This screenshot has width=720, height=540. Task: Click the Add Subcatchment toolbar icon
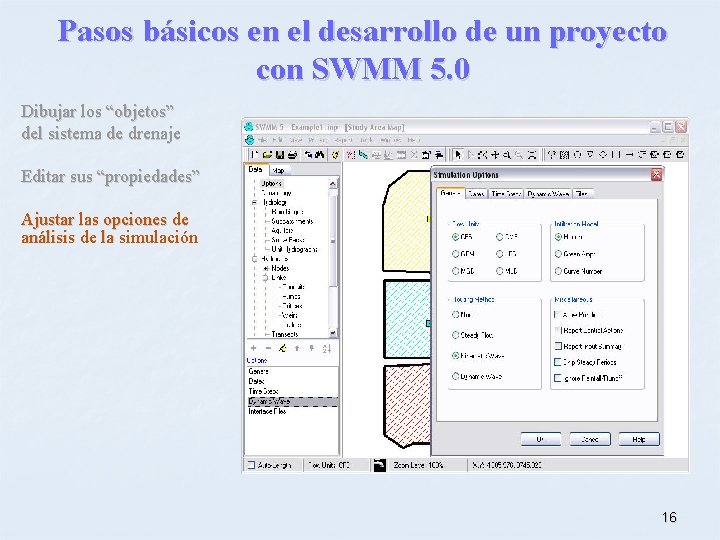tap(565, 155)
